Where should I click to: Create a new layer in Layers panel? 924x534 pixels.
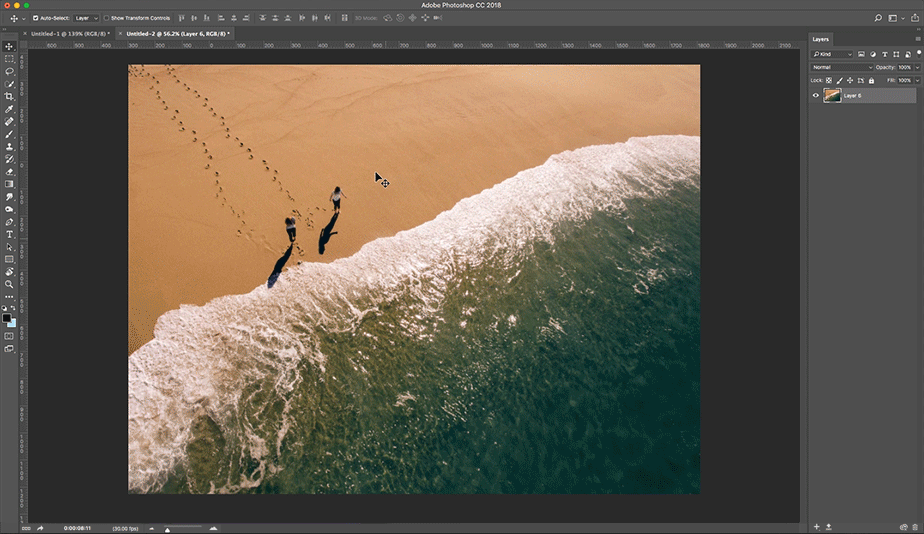click(816, 527)
